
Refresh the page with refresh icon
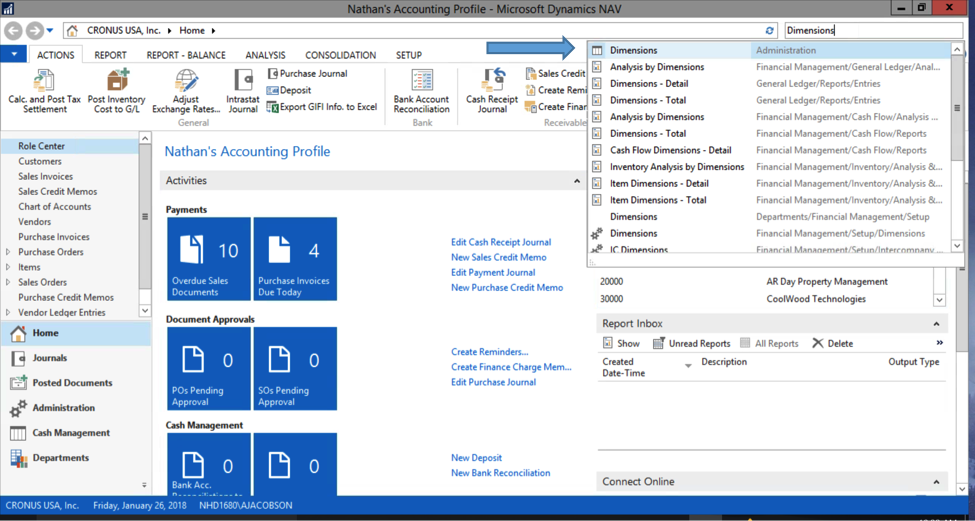coord(770,30)
